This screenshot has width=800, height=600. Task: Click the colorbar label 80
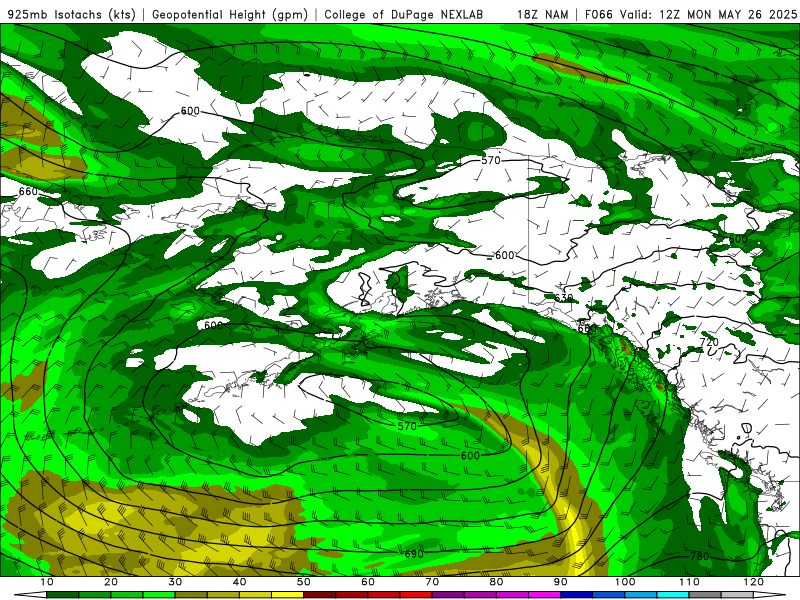coord(496,582)
